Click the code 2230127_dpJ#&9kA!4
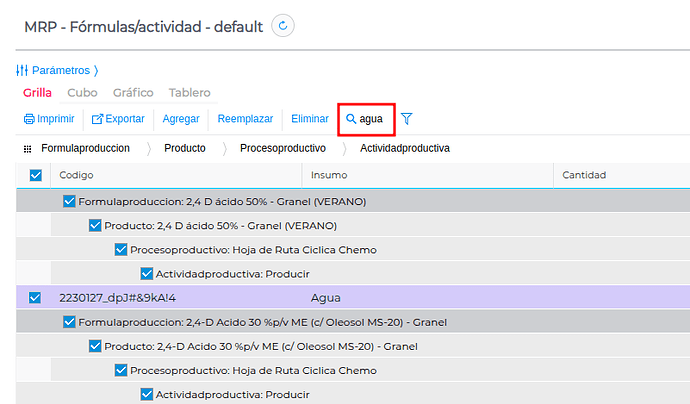The image size is (690, 404). click(117, 298)
